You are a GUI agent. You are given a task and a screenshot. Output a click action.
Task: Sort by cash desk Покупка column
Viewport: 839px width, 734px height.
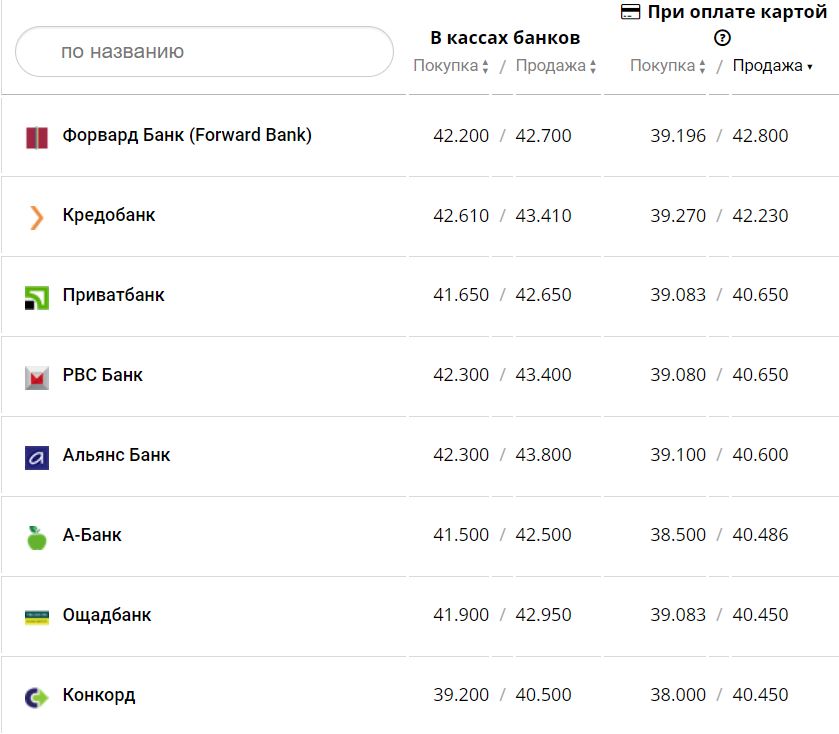click(451, 66)
